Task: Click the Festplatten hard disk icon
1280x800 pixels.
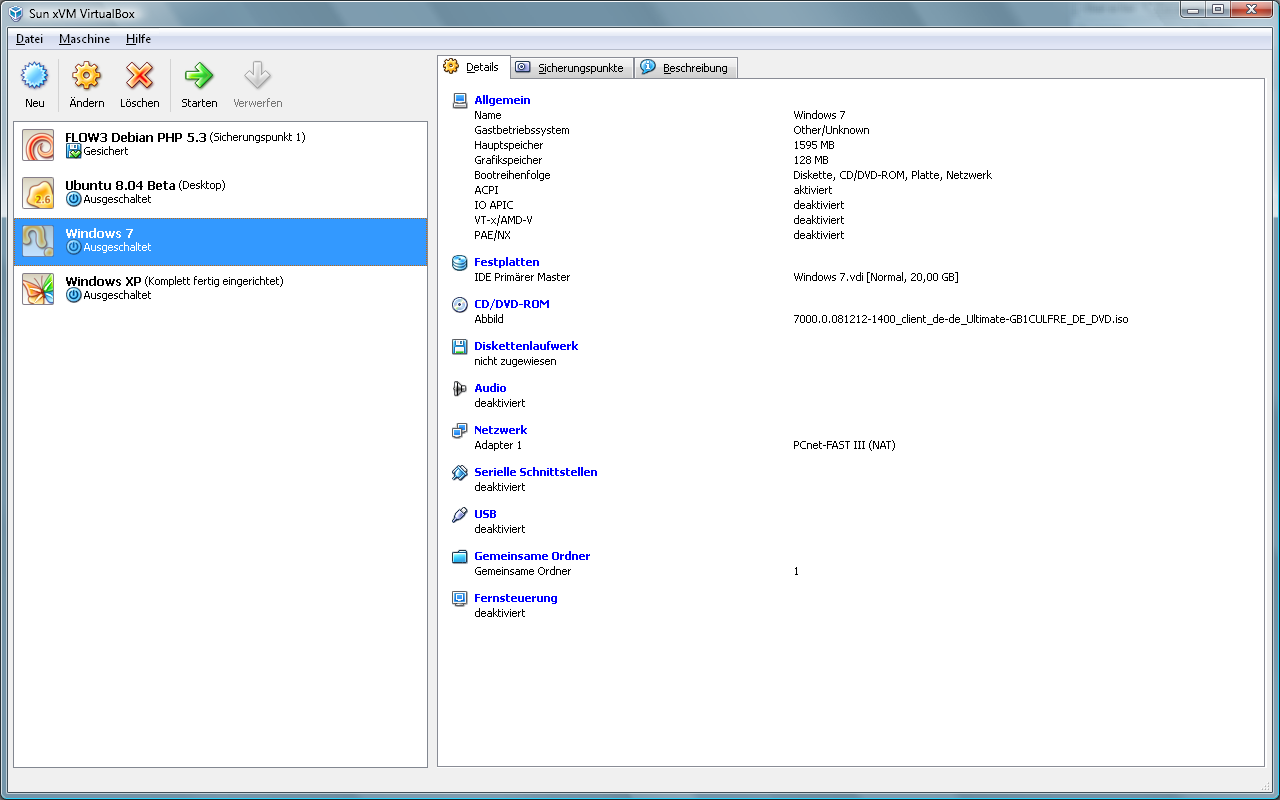Action: pyautogui.click(x=460, y=263)
